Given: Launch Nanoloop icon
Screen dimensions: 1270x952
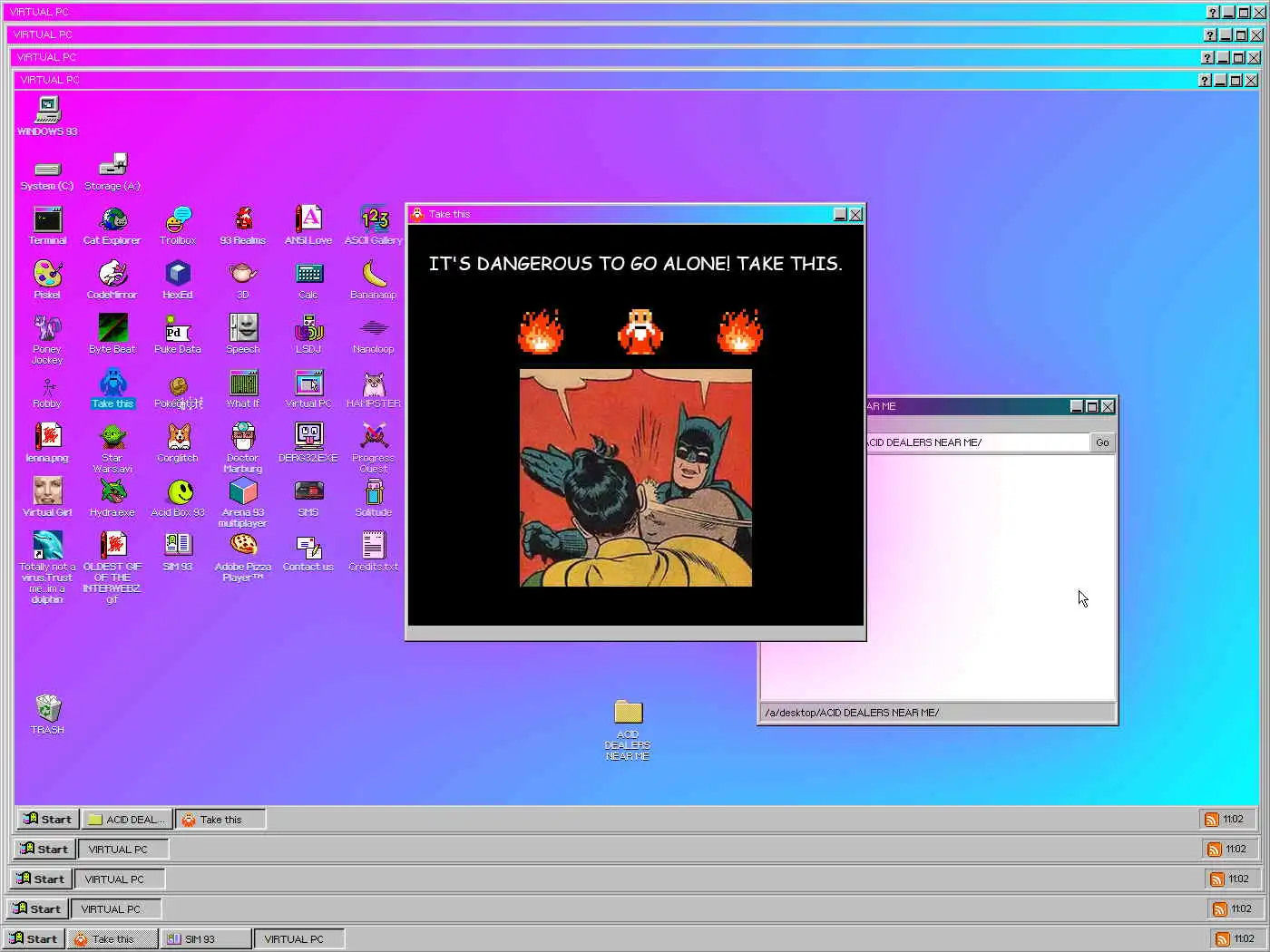Looking at the screenshot, I should [374, 335].
